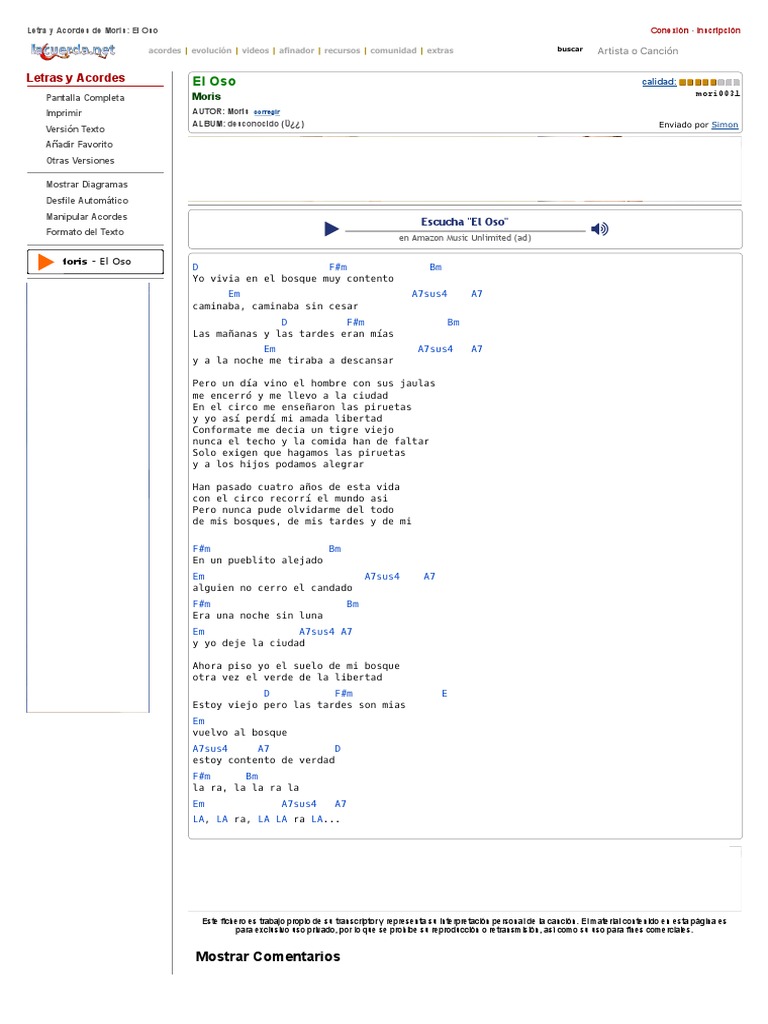Click the Inscripción link
Viewport: 768px width, 1024px height.
click(x=718, y=30)
